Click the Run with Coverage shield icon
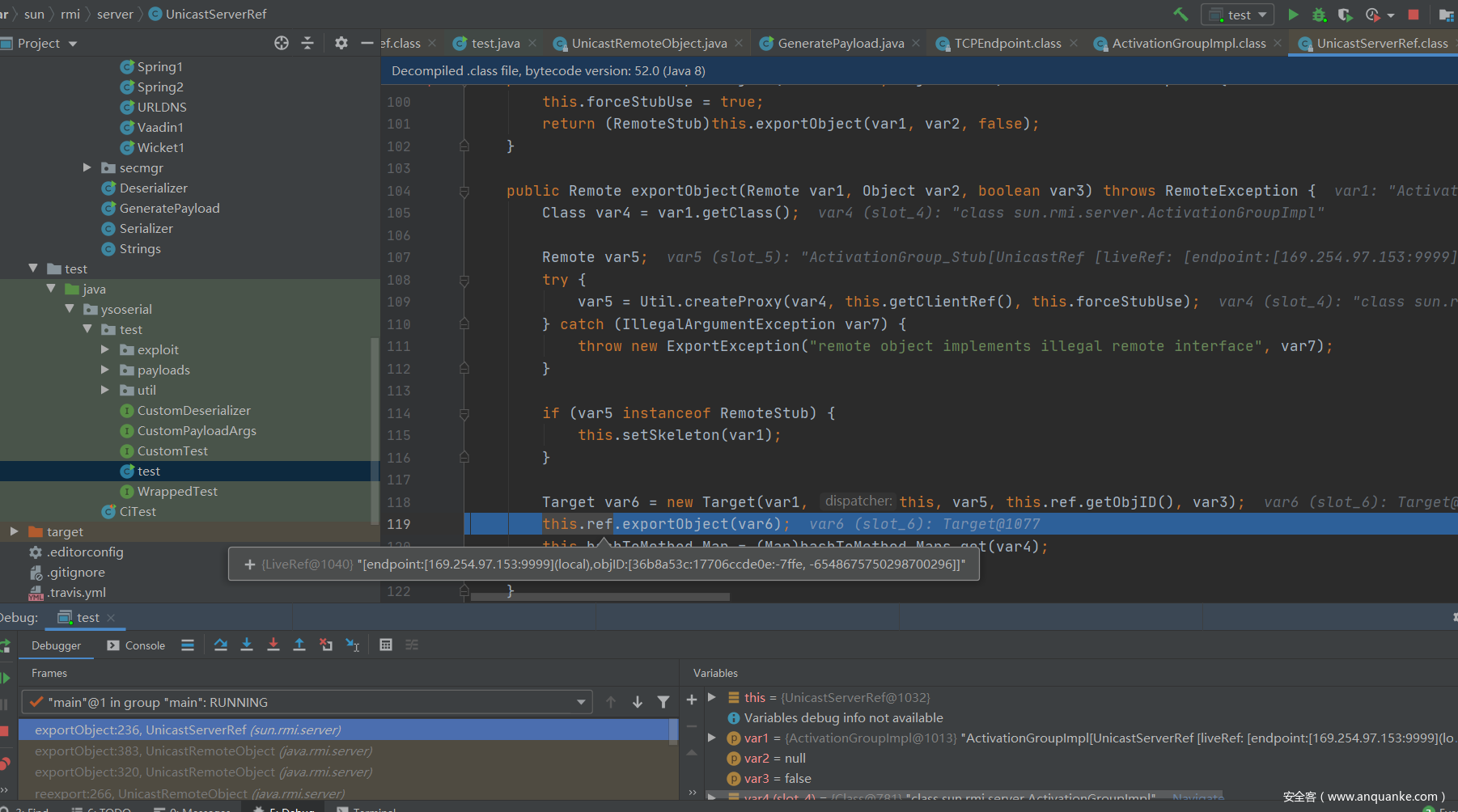Screen dimensions: 1458x812 (x=1345, y=15)
